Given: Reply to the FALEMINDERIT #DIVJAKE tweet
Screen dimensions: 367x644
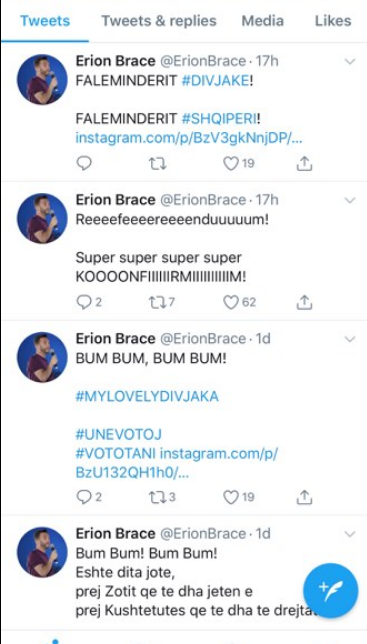Looking at the screenshot, I should pos(84,164).
